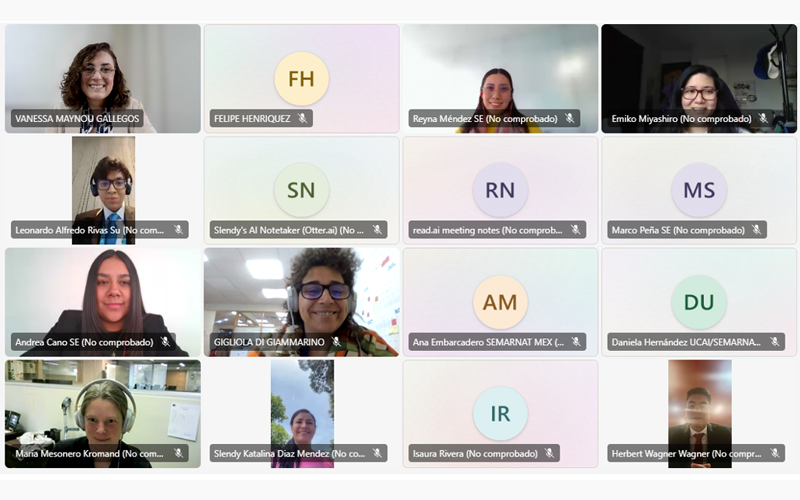
Task: Select Maria Mesonero Kromand's video tile
Action: (x=103, y=414)
